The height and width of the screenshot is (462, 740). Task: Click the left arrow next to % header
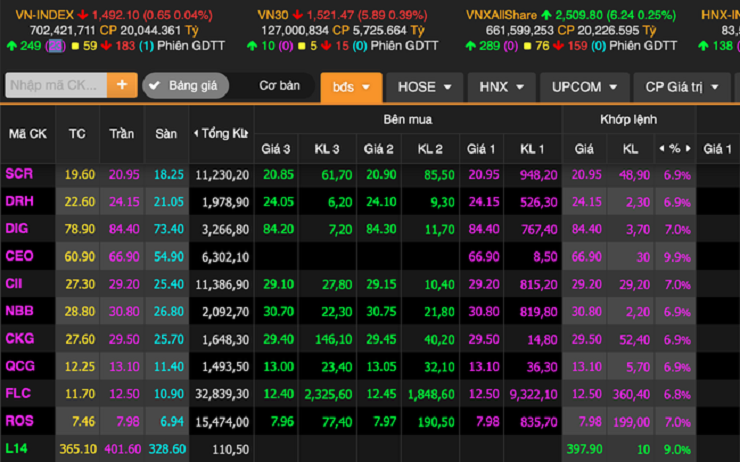pos(662,149)
